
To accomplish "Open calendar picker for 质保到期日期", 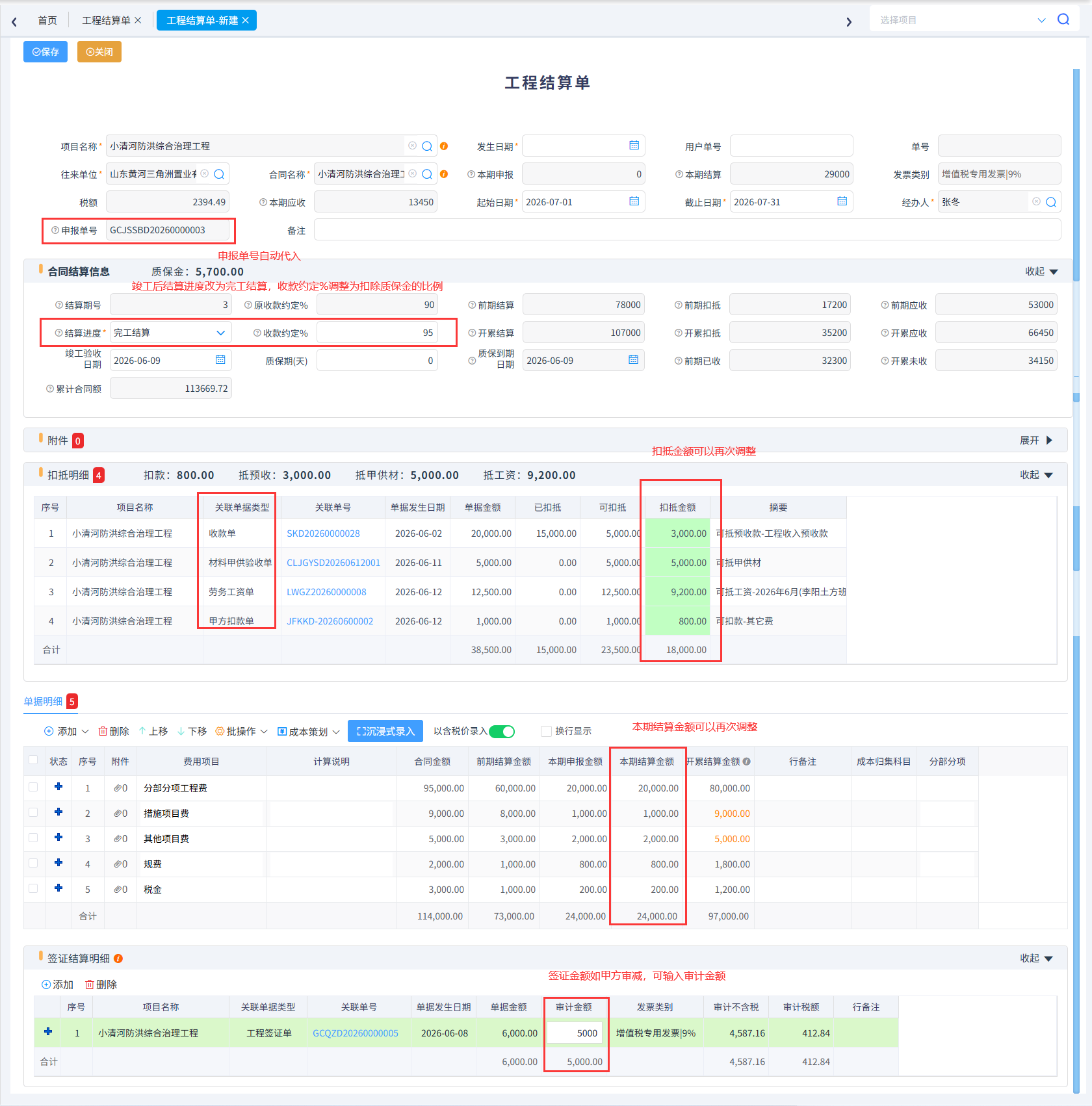I will click(633, 360).
